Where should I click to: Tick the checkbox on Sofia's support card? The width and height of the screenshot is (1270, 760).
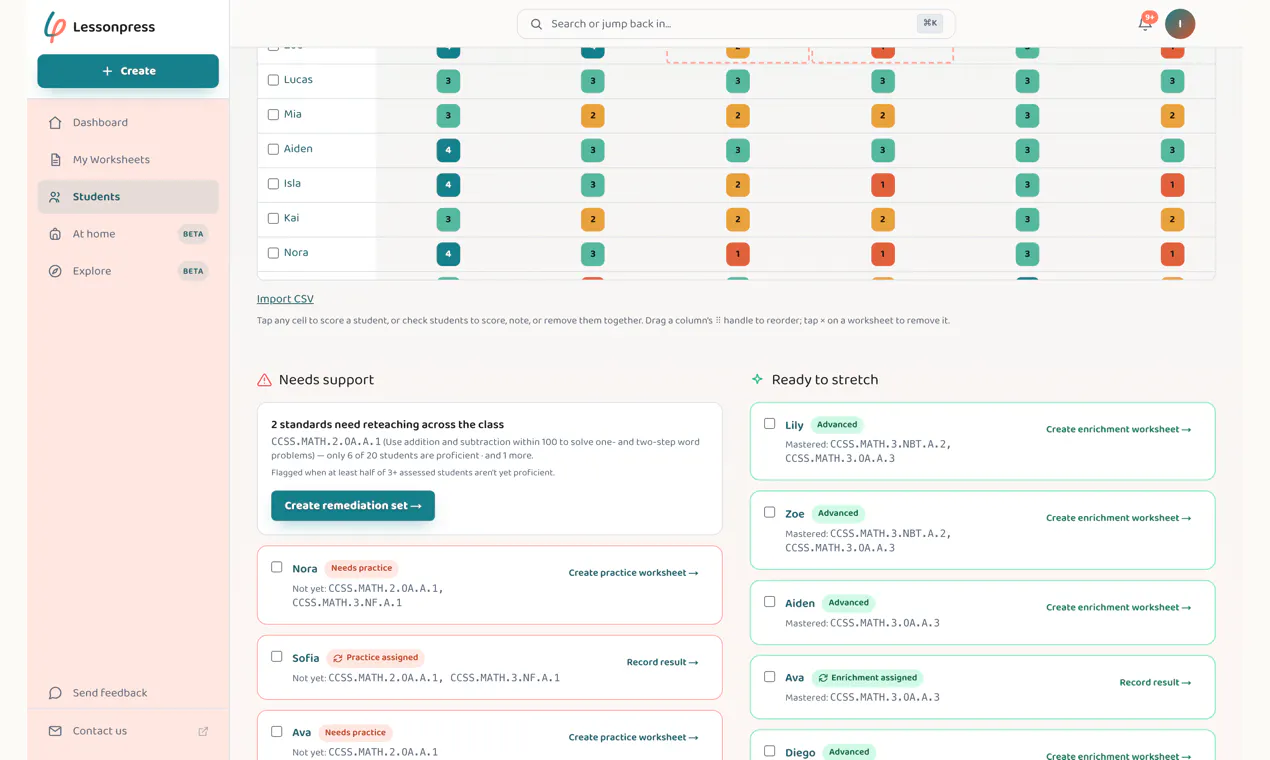point(277,657)
